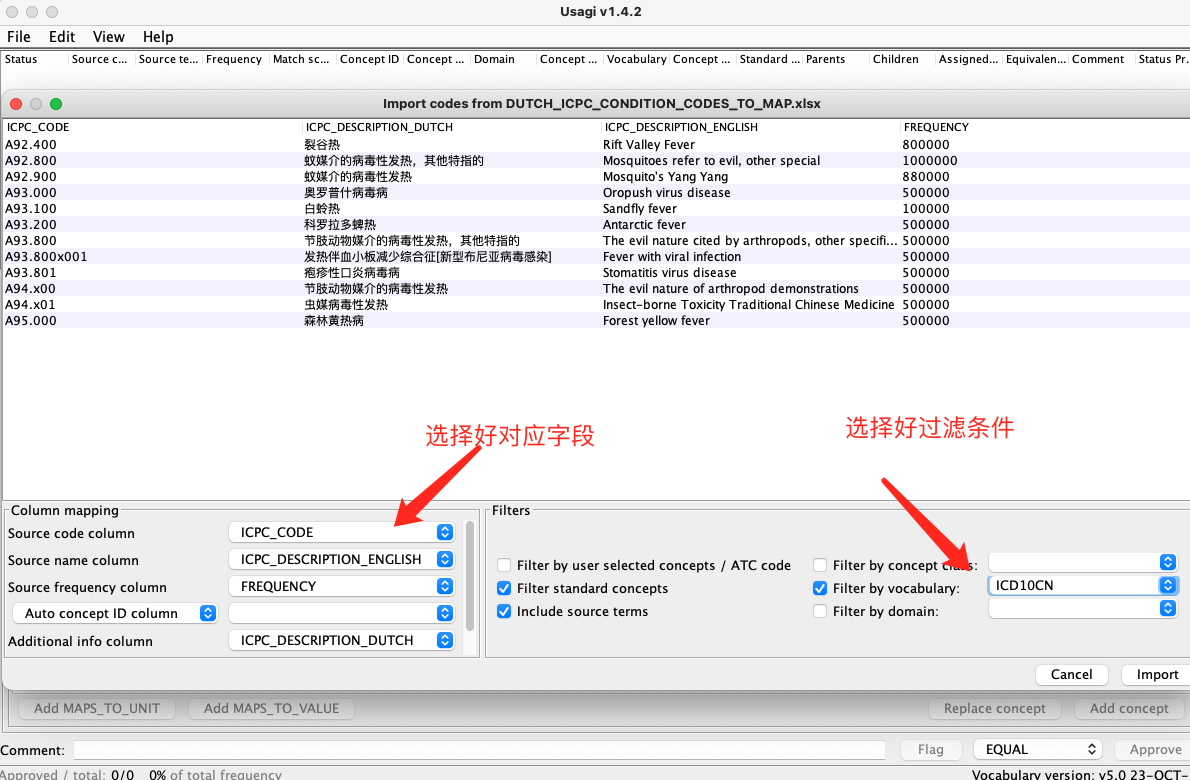Enable "Filter by domain"
Screen dimensions: 1190x780
point(820,611)
